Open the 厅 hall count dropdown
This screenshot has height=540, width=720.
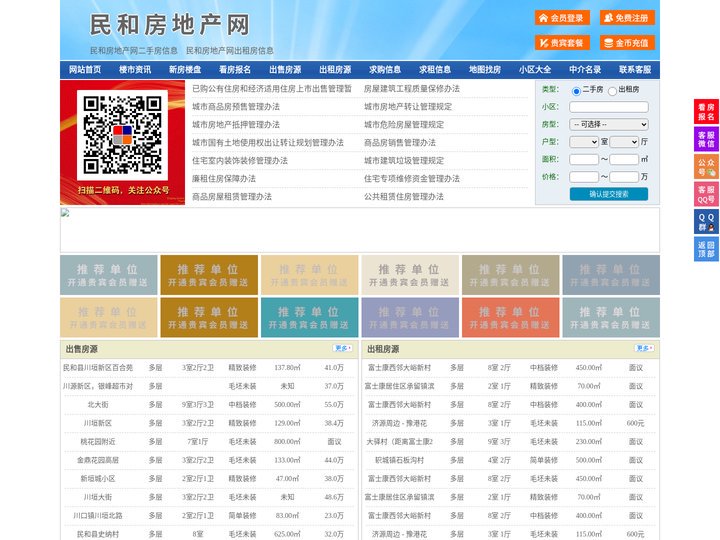click(x=624, y=142)
